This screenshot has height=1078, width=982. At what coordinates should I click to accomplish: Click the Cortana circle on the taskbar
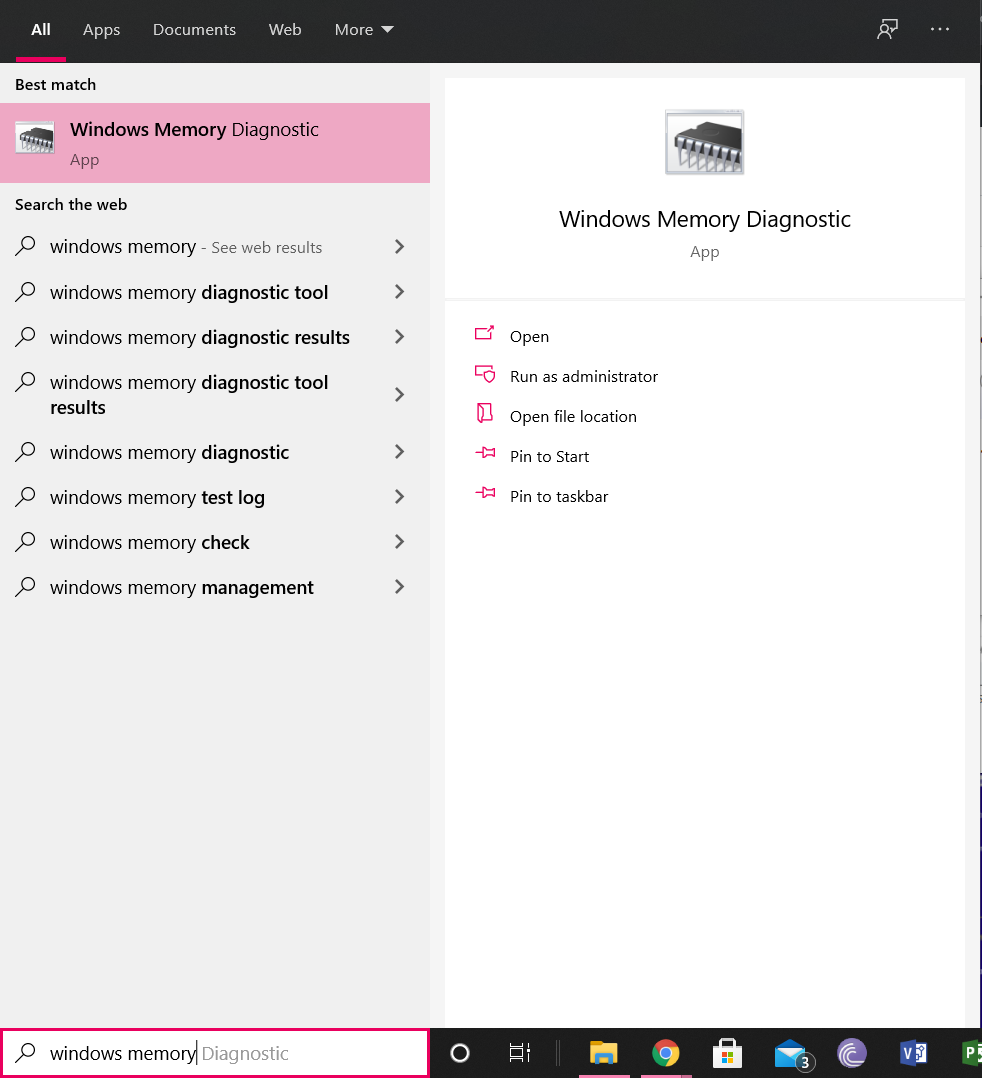point(459,1053)
